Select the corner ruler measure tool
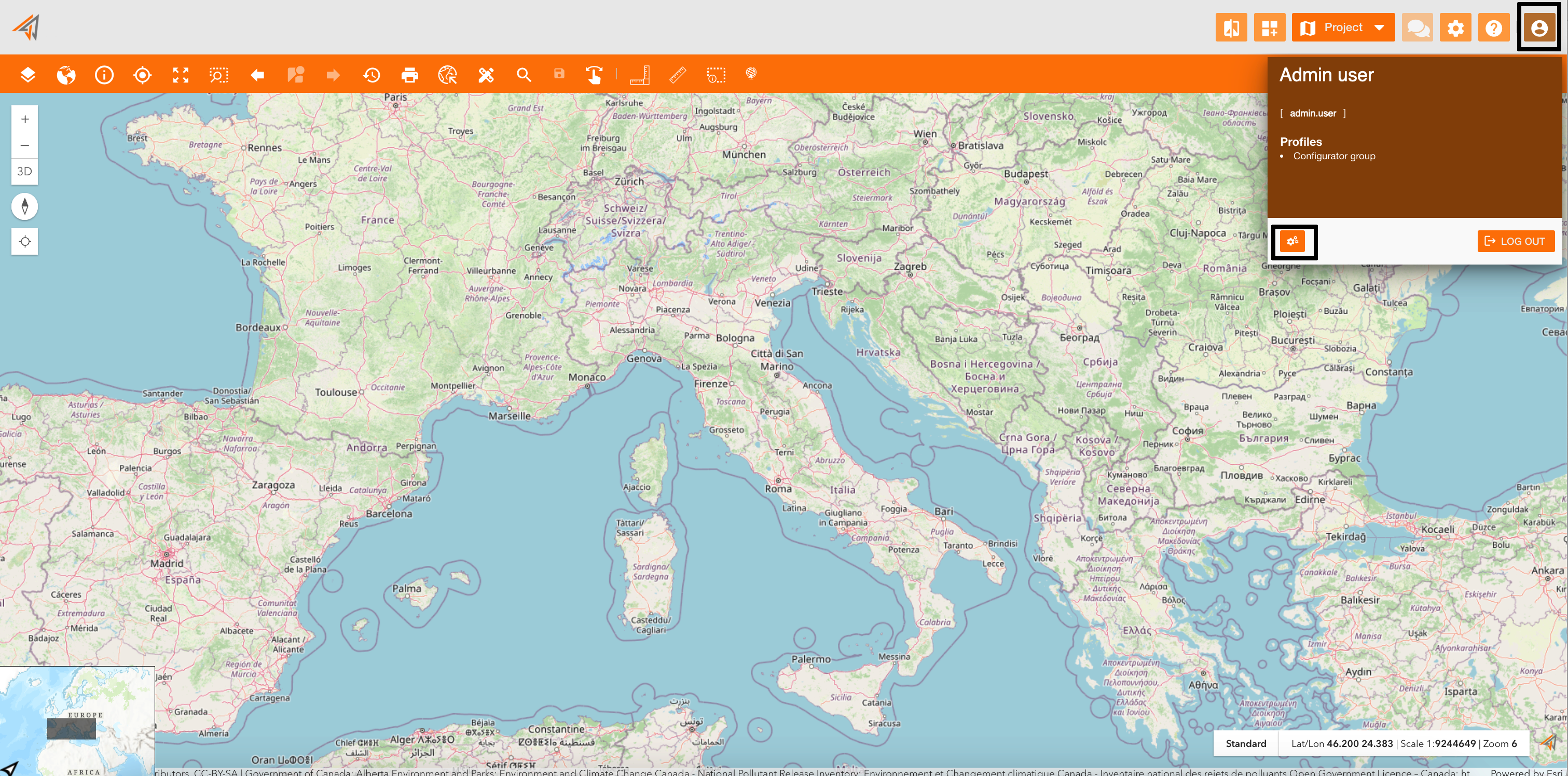1568x776 pixels. point(640,75)
